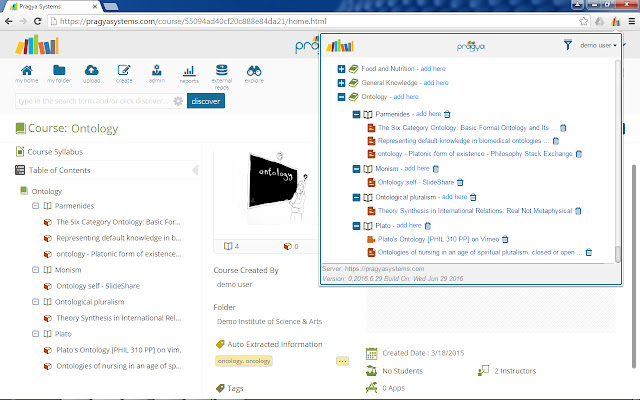This screenshot has height=400, width=640.
Task: Open the explore binoculars icon
Action: click(254, 71)
